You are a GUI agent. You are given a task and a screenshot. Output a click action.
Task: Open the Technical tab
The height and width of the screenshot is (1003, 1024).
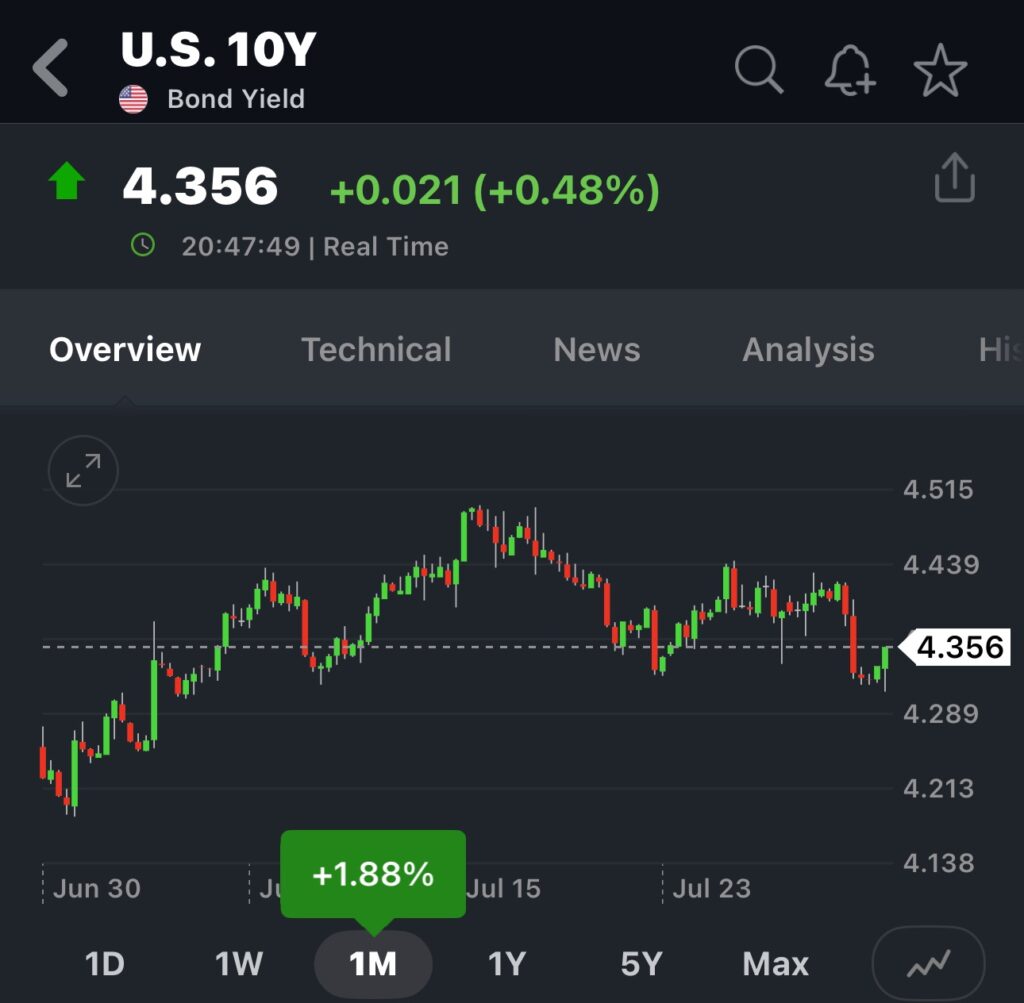(x=376, y=350)
